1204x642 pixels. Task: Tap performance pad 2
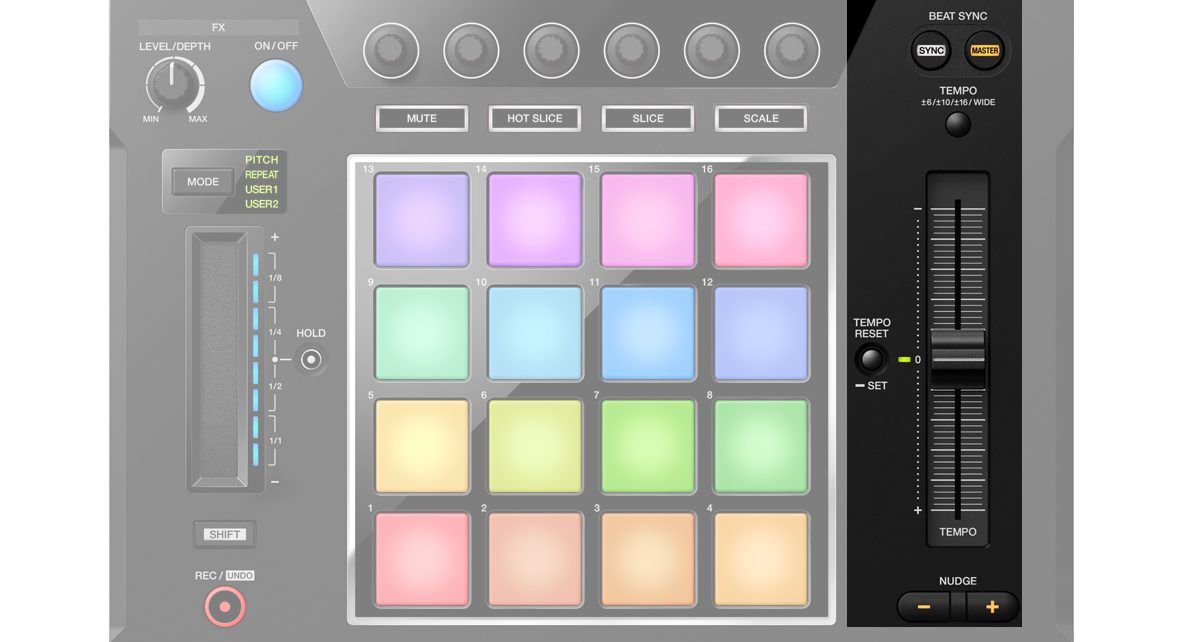tap(535, 559)
